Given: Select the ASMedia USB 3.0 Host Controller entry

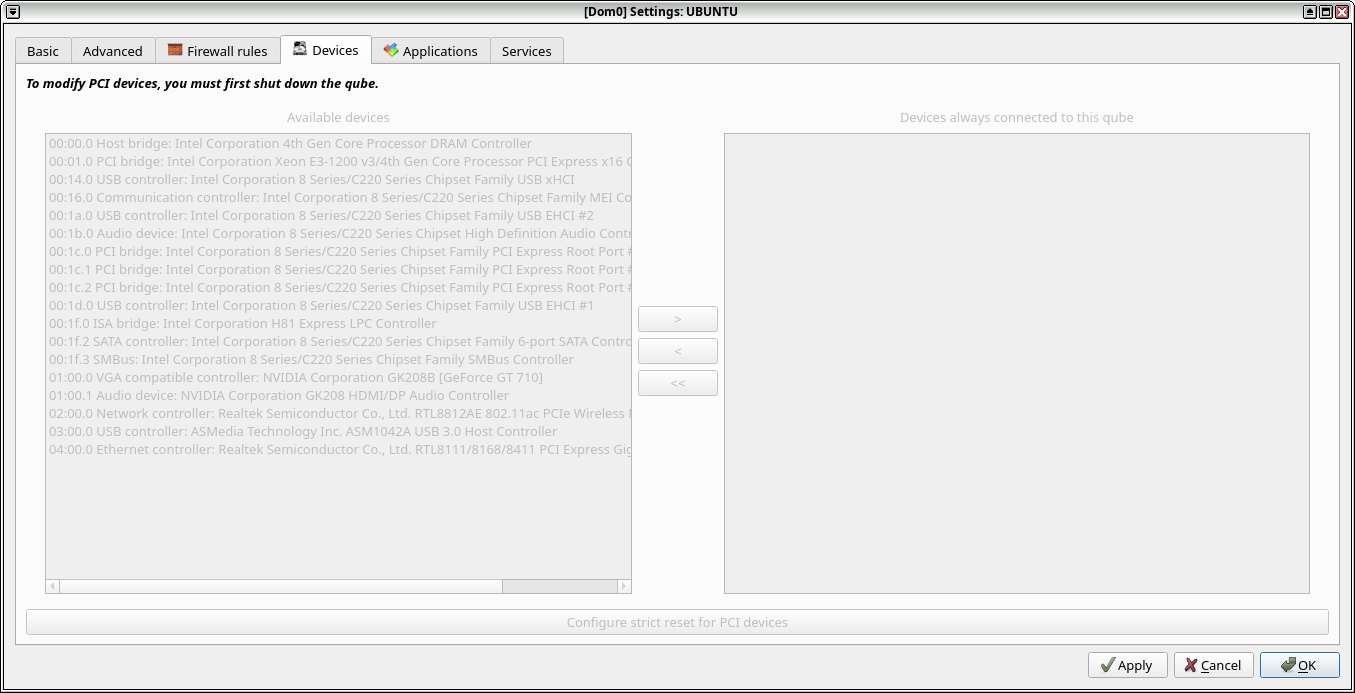Looking at the screenshot, I should (x=303, y=432).
